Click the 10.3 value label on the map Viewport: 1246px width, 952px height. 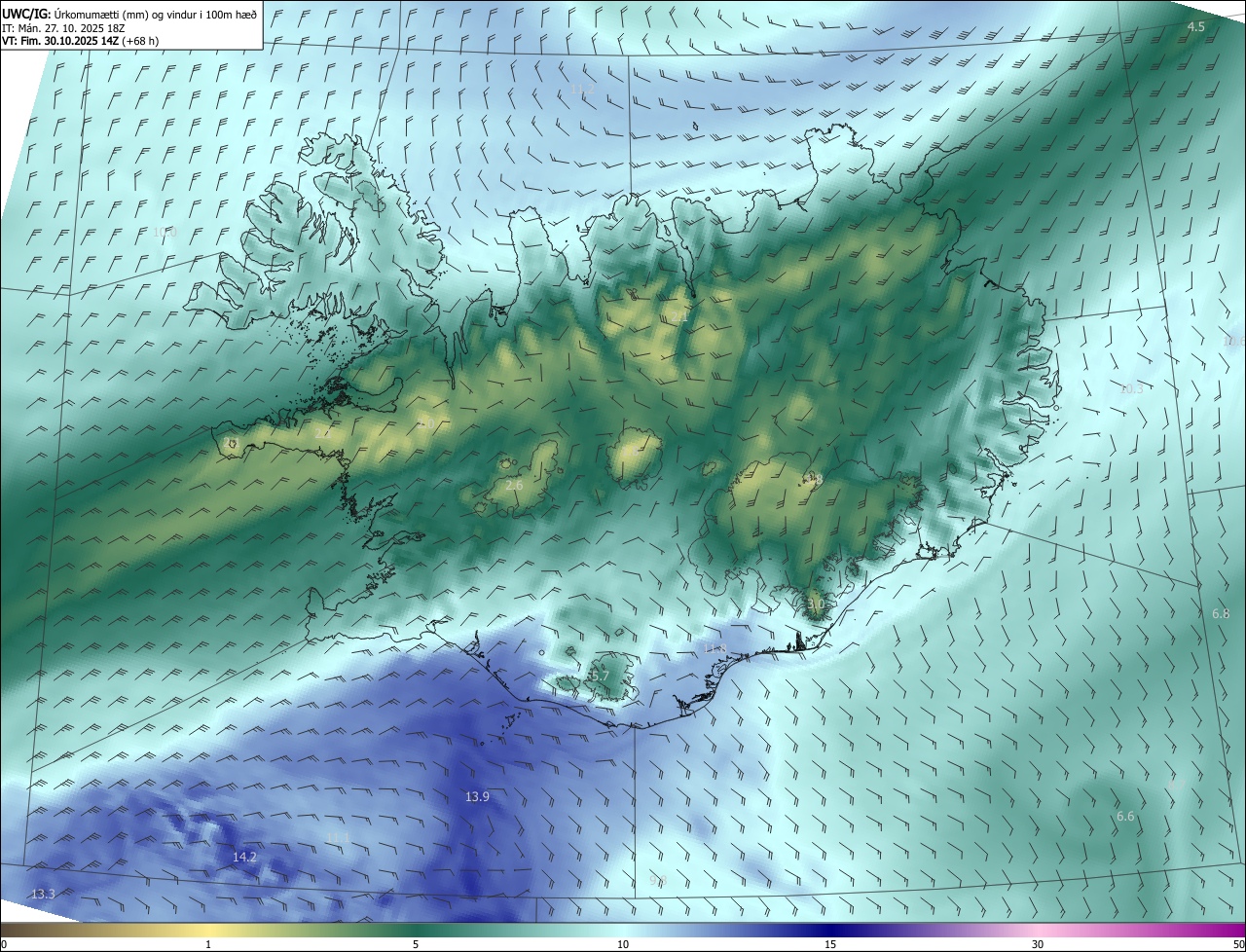[1131, 388]
